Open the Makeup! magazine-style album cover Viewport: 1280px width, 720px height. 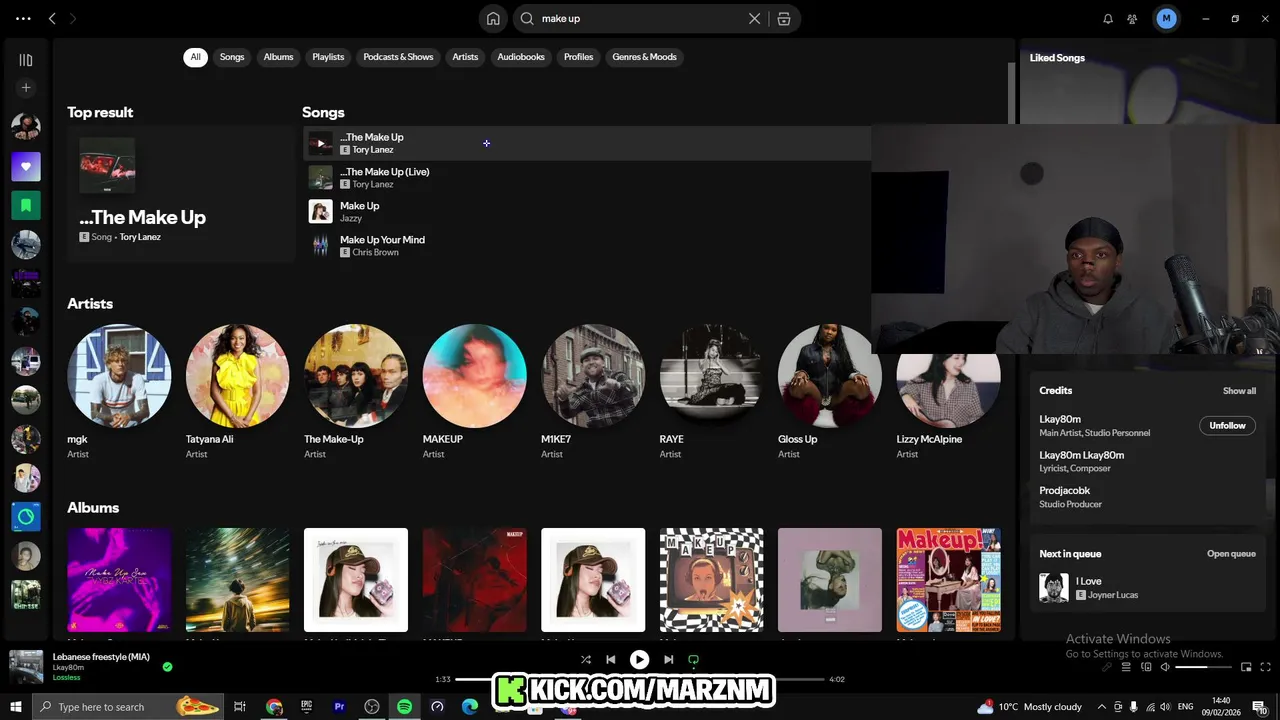tap(948, 580)
